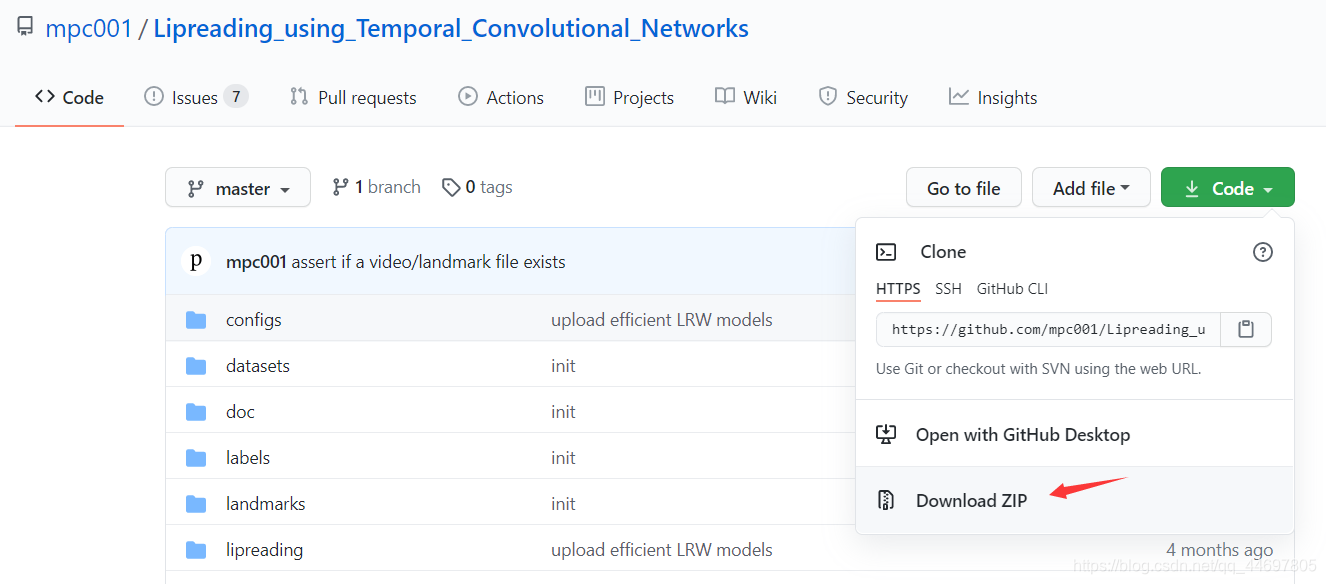Viewport: 1326px width, 584px height.
Task: Open the 'init' commit message for datasets
Action: 563,366
